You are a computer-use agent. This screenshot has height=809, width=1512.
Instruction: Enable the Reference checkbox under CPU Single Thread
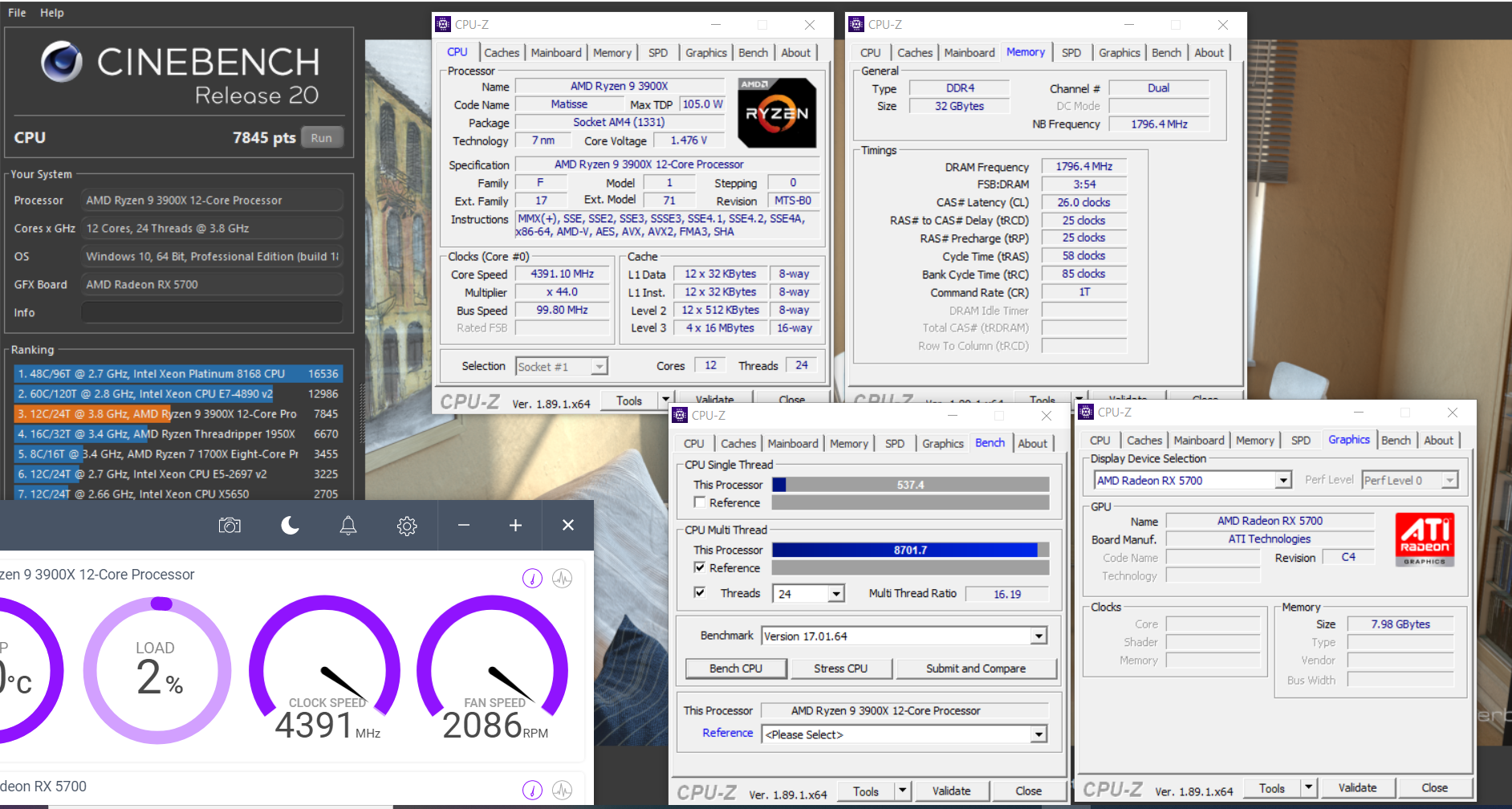(700, 502)
